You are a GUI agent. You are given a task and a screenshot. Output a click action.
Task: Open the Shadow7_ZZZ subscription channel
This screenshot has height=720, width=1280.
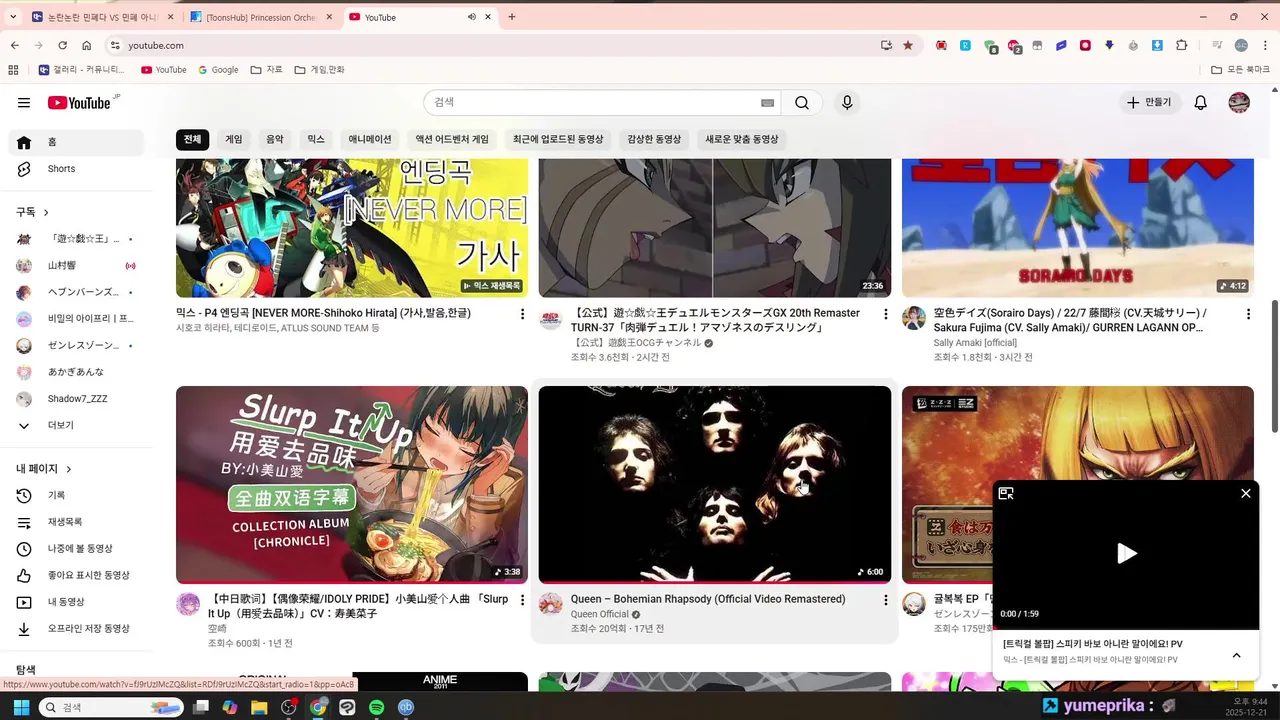point(76,399)
